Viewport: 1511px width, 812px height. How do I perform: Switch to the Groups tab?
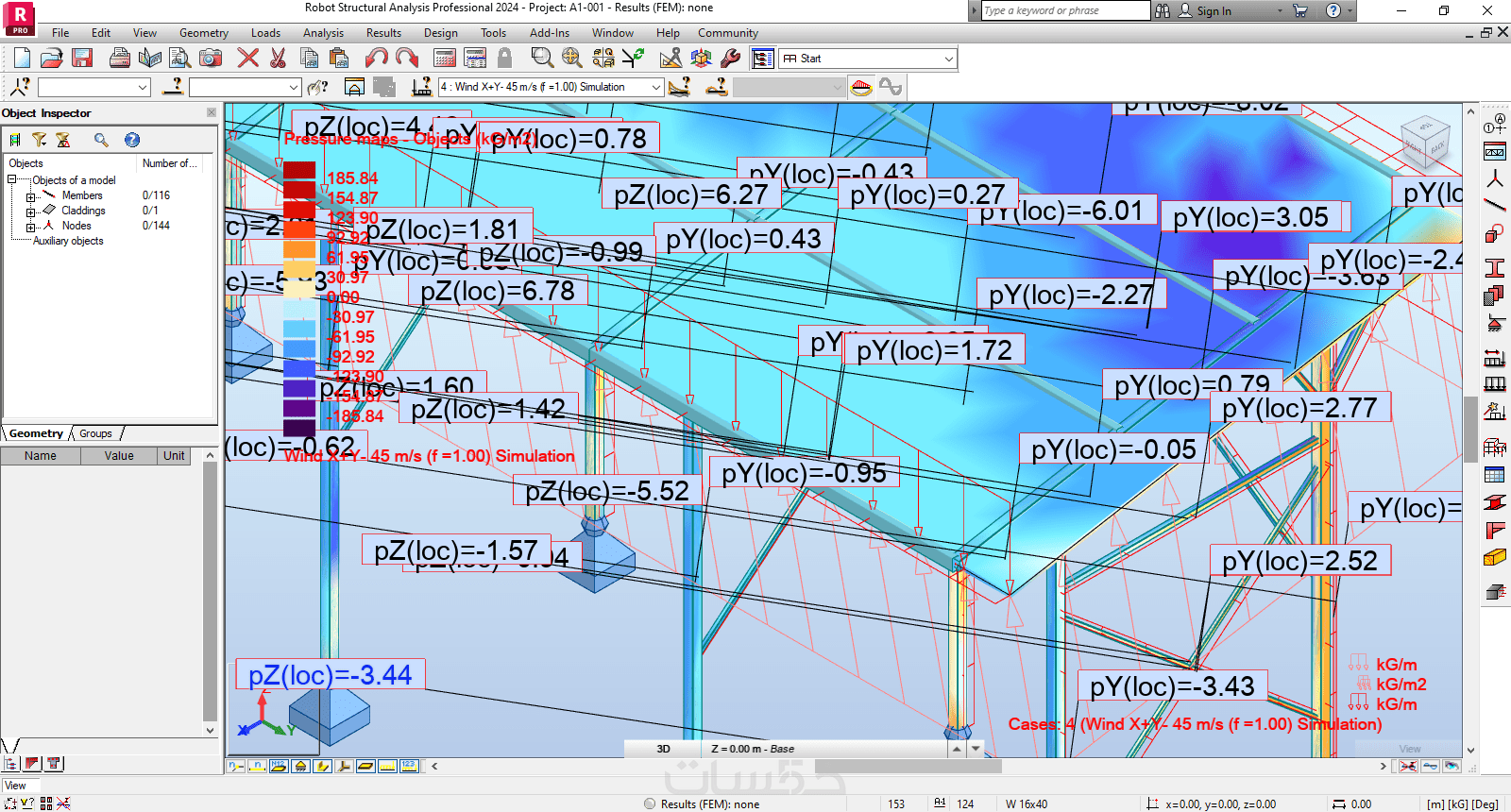tap(95, 434)
